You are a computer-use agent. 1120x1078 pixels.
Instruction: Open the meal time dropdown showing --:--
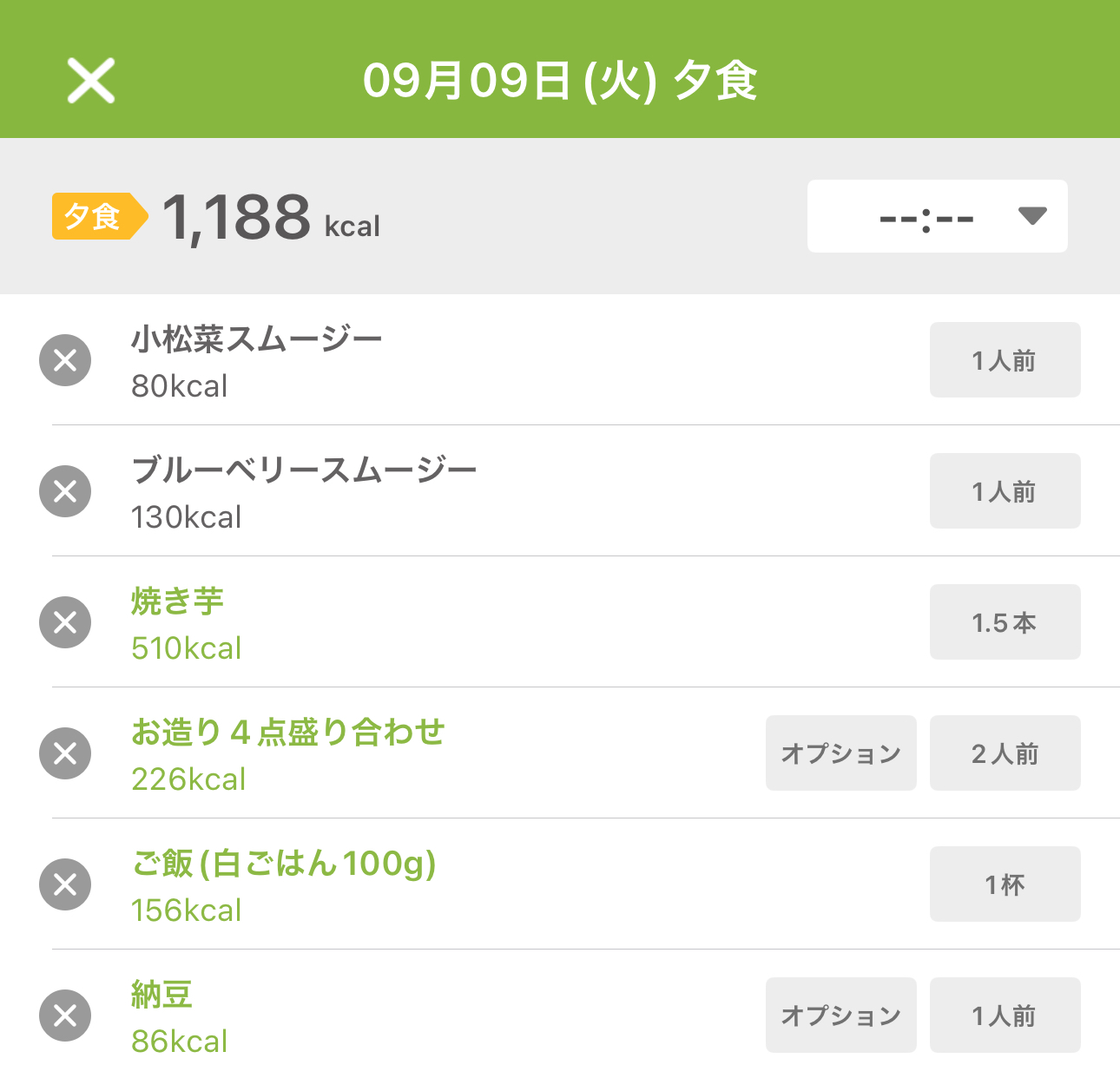click(938, 216)
